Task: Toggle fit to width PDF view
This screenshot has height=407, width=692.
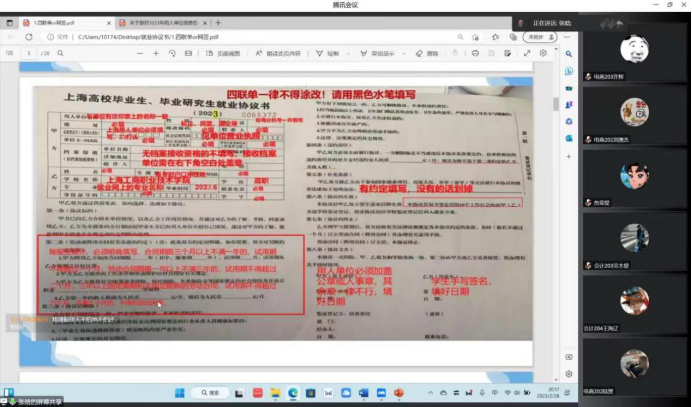Action: pos(188,53)
